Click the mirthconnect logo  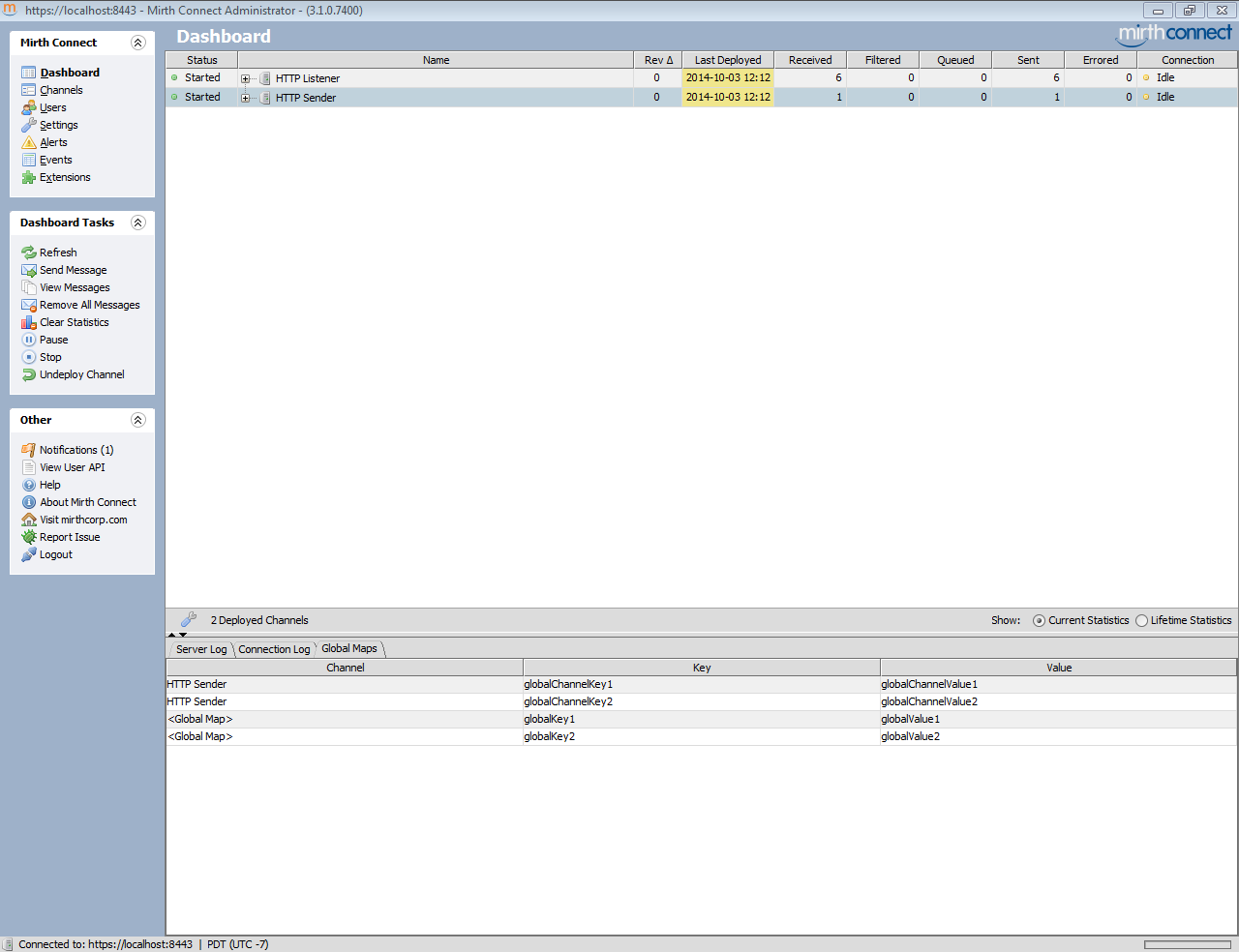pyautogui.click(x=1175, y=34)
